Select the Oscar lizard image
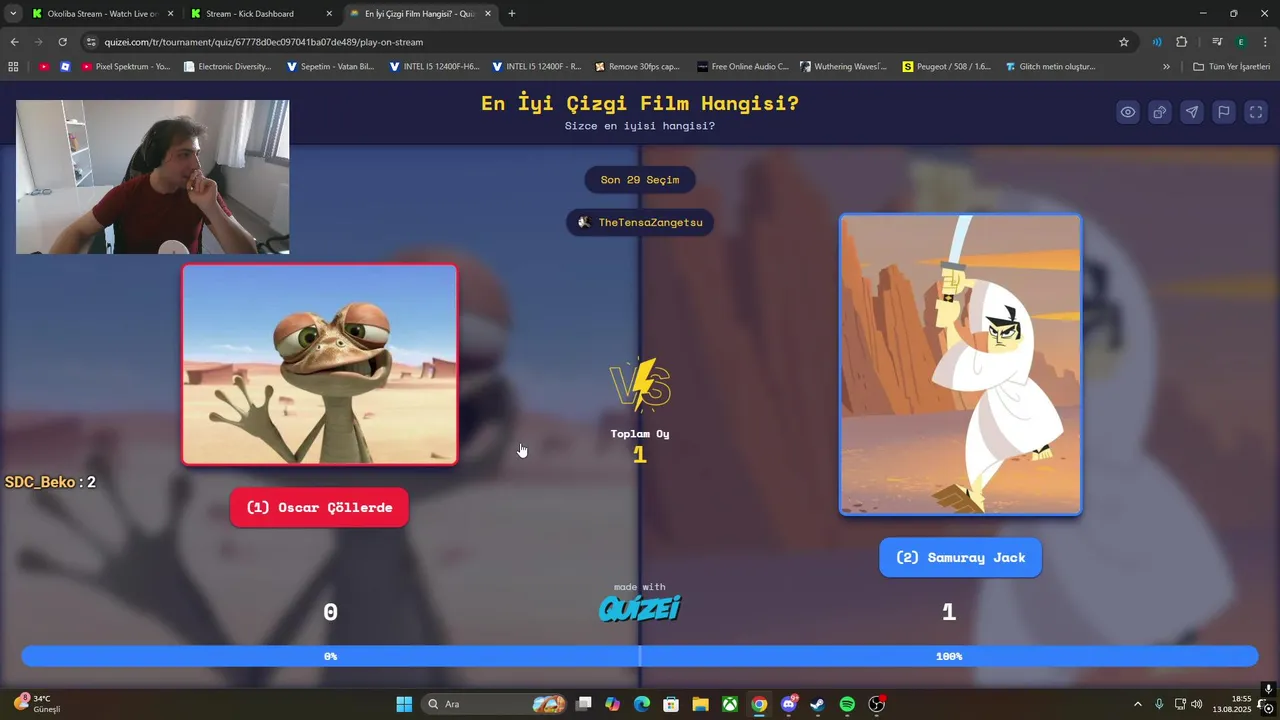This screenshot has height=720, width=1280. click(x=320, y=365)
